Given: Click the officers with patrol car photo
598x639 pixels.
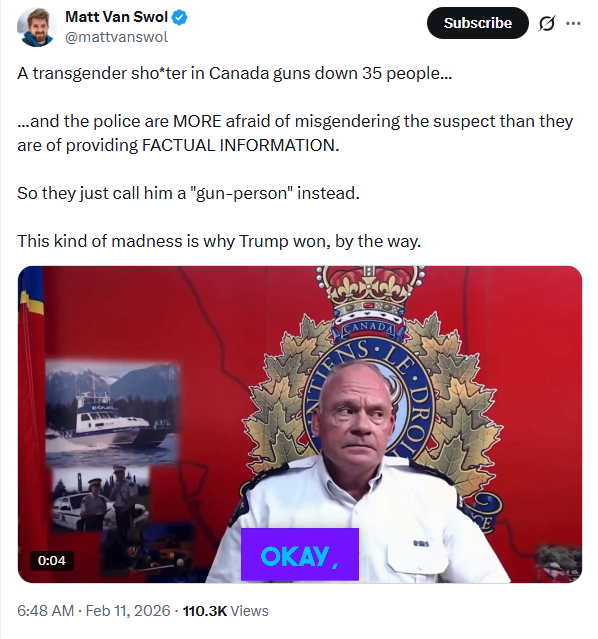Looking at the screenshot, I should pyautogui.click(x=100, y=497).
